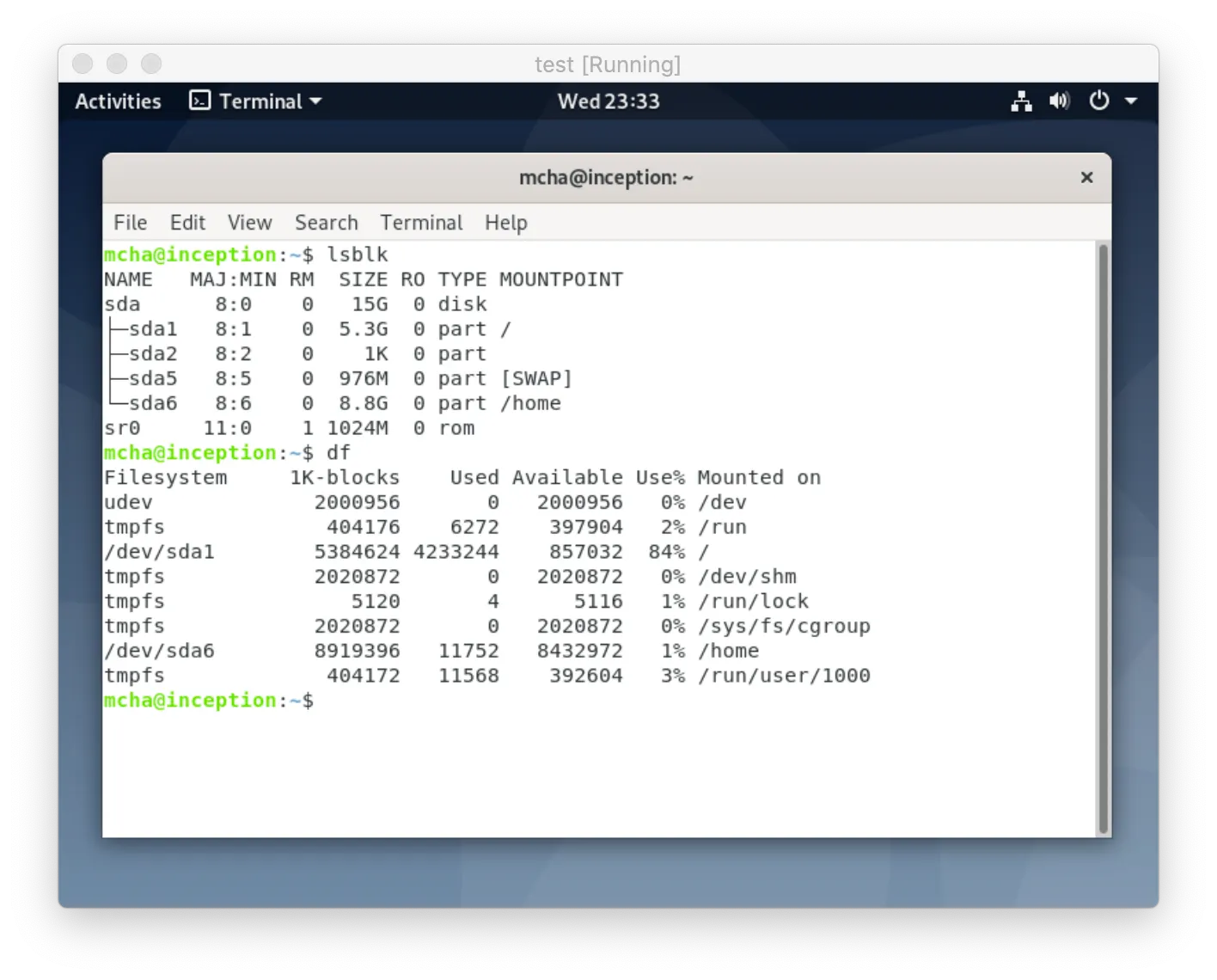Click the "5.3G" partition size
The image size is (1217, 980).
pos(364,329)
